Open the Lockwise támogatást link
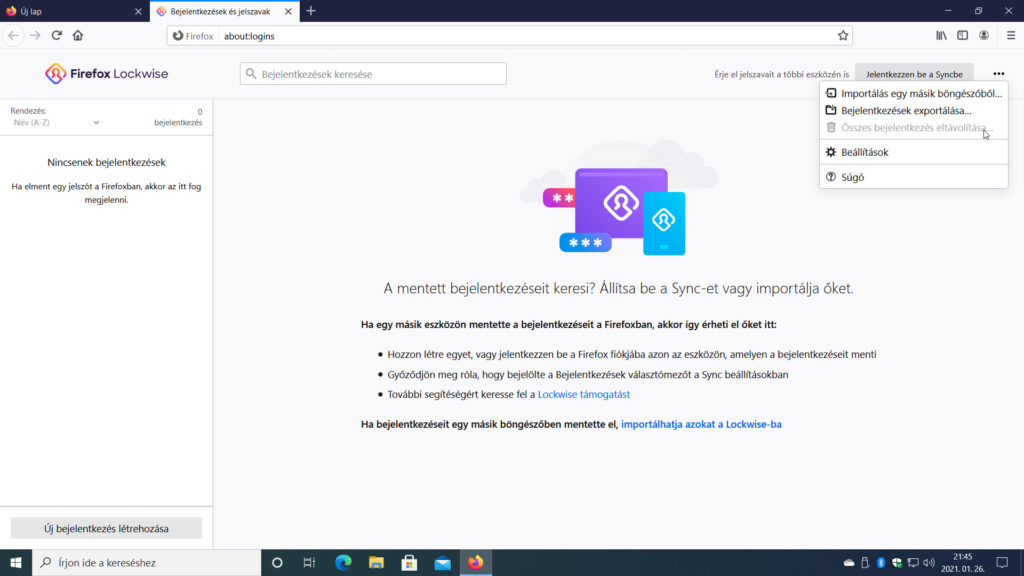Viewport: 1024px width, 576px height. point(584,394)
